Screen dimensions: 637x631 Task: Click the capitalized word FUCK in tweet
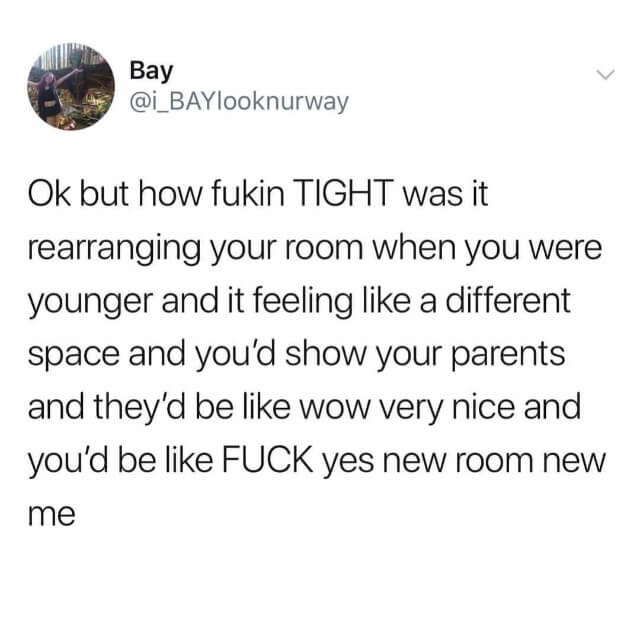pos(267,460)
